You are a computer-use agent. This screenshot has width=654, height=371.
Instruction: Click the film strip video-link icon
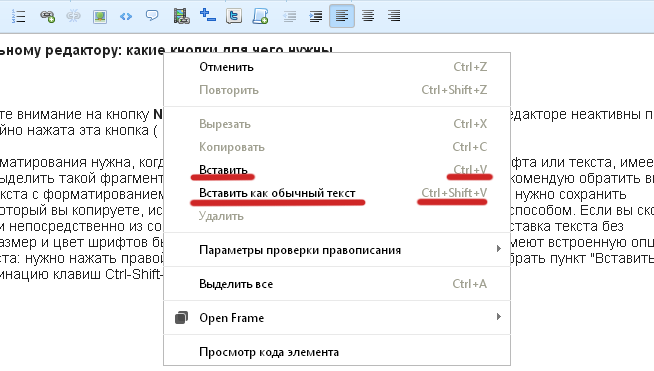[181, 16]
